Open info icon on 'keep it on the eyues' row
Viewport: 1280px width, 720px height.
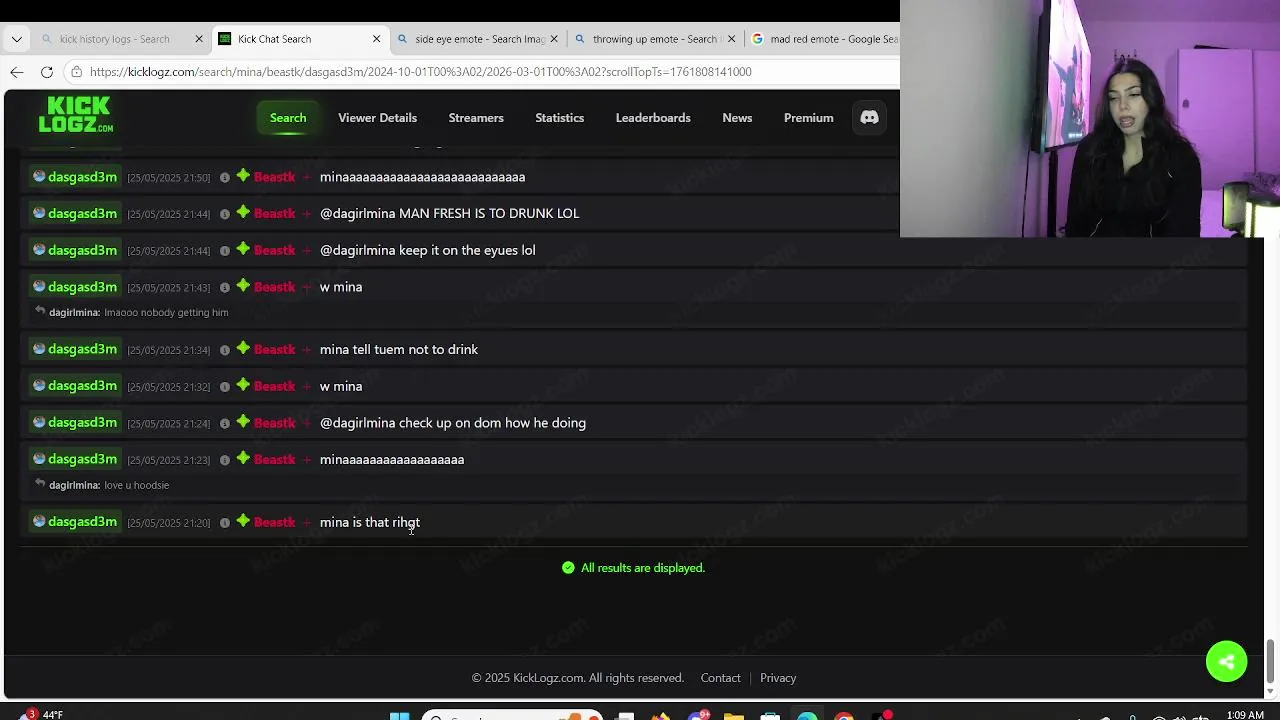(224, 251)
